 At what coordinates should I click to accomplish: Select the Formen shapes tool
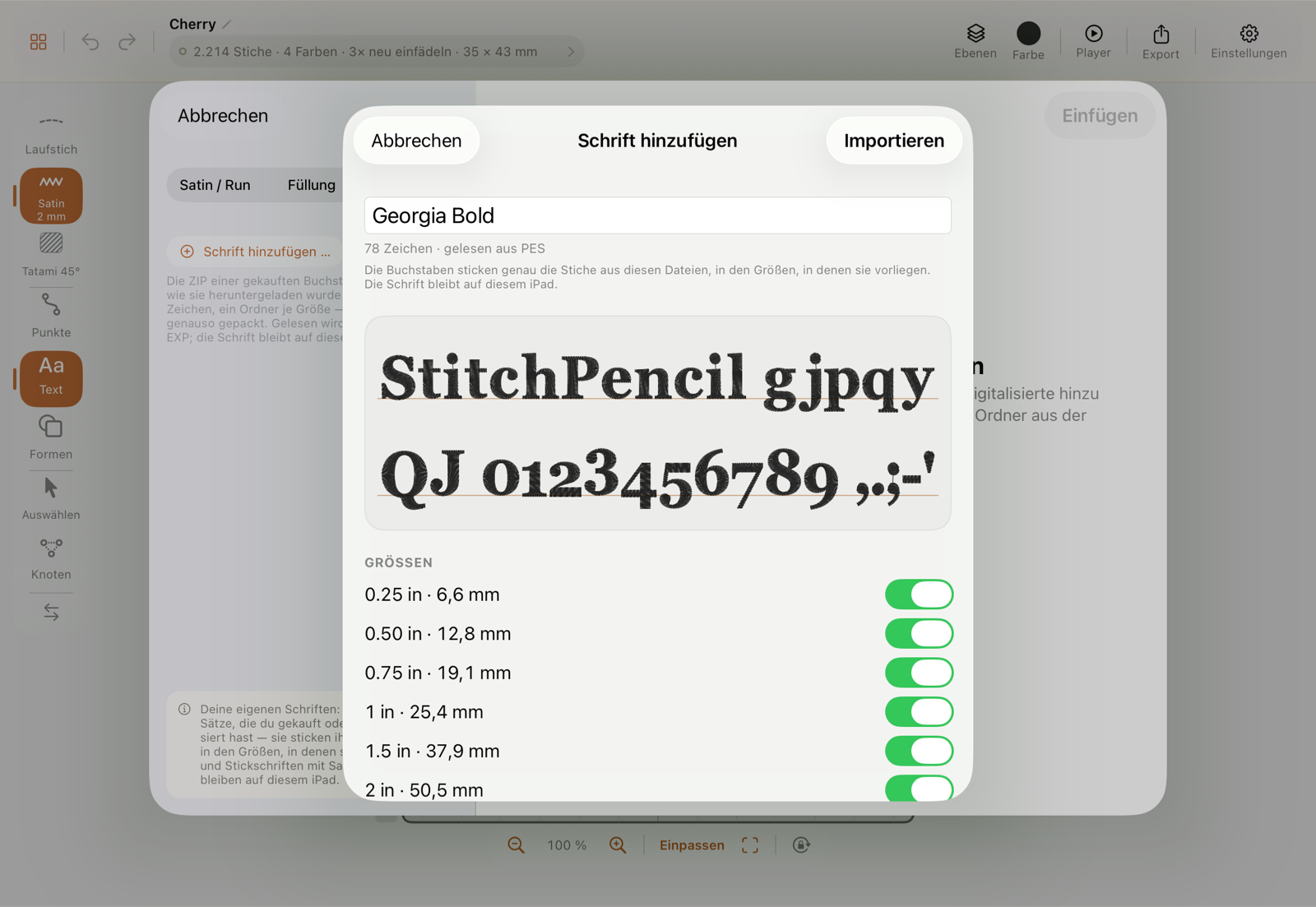51,437
